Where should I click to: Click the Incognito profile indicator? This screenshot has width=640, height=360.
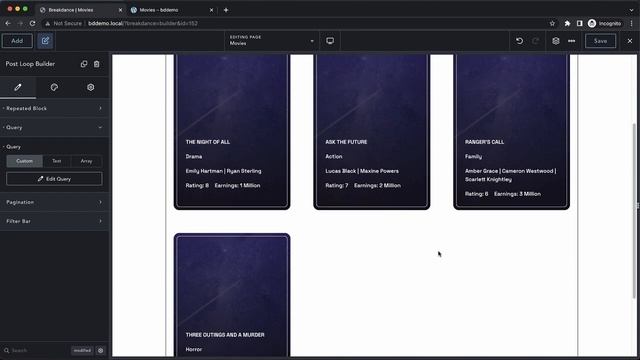click(604, 24)
